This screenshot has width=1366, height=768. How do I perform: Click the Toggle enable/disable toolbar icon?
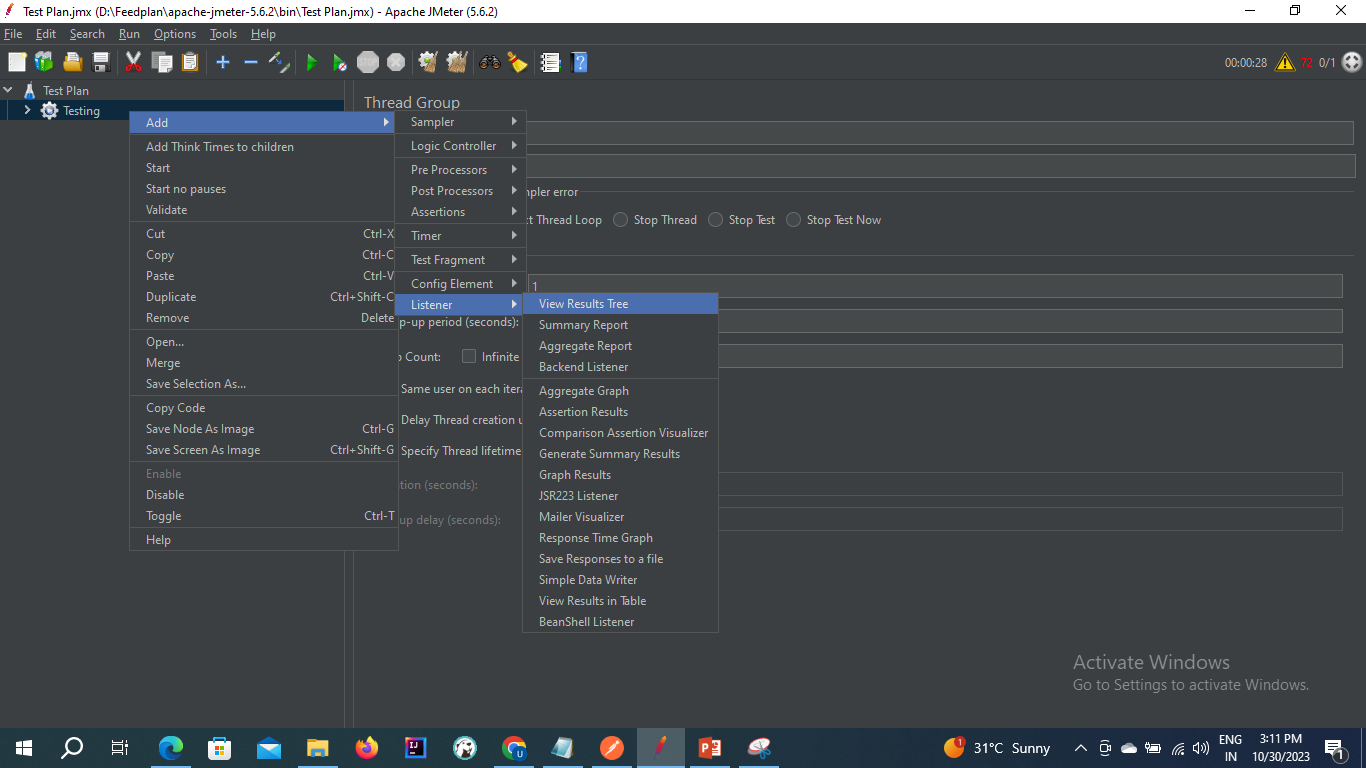coord(280,62)
